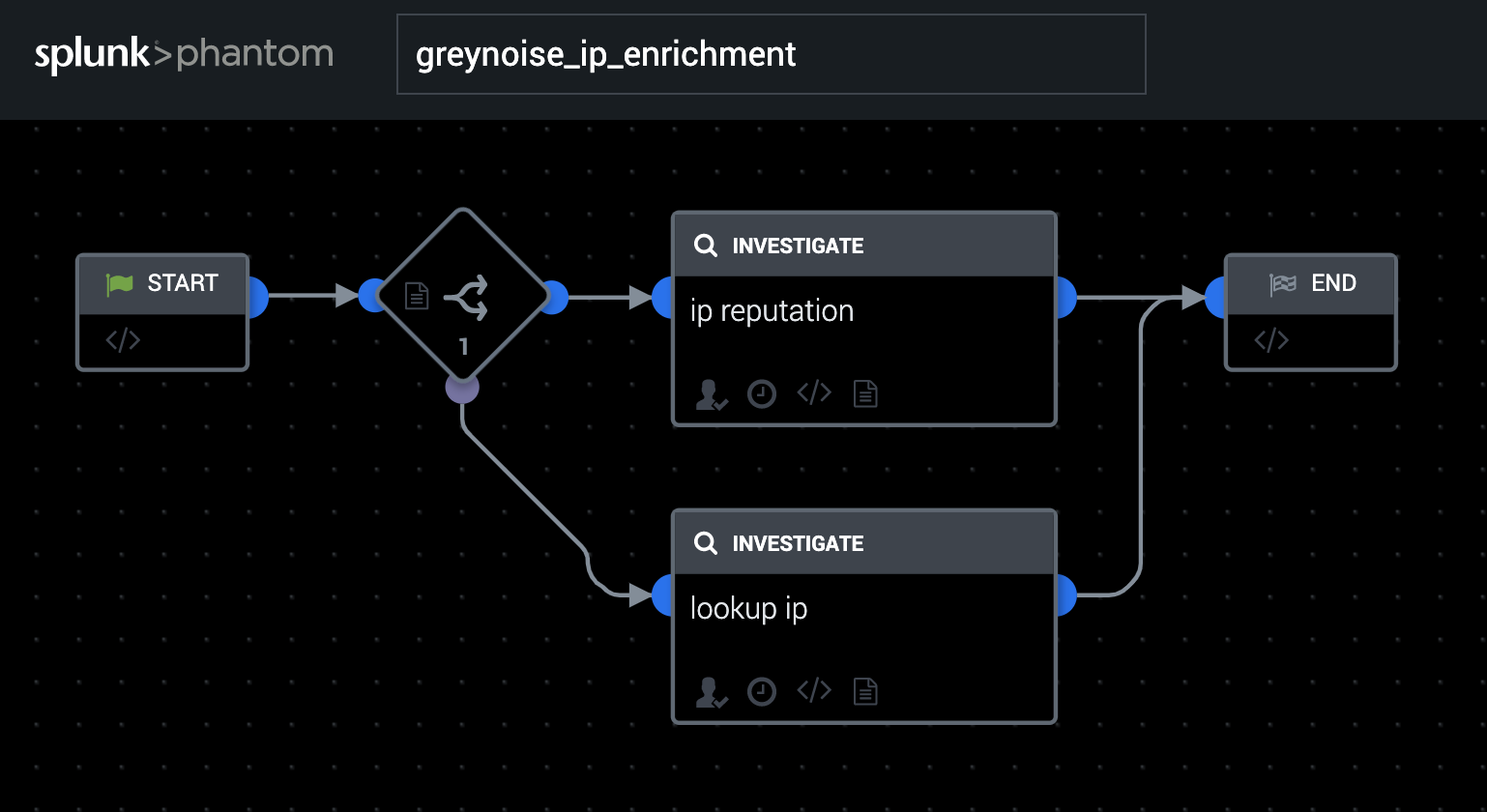The width and height of the screenshot is (1487, 812).
Task: Click the END block input connector dot
Action: coord(1216,297)
